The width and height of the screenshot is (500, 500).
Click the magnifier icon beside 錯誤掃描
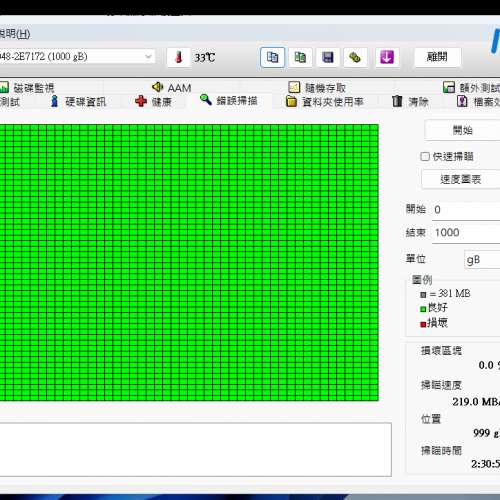[206, 100]
